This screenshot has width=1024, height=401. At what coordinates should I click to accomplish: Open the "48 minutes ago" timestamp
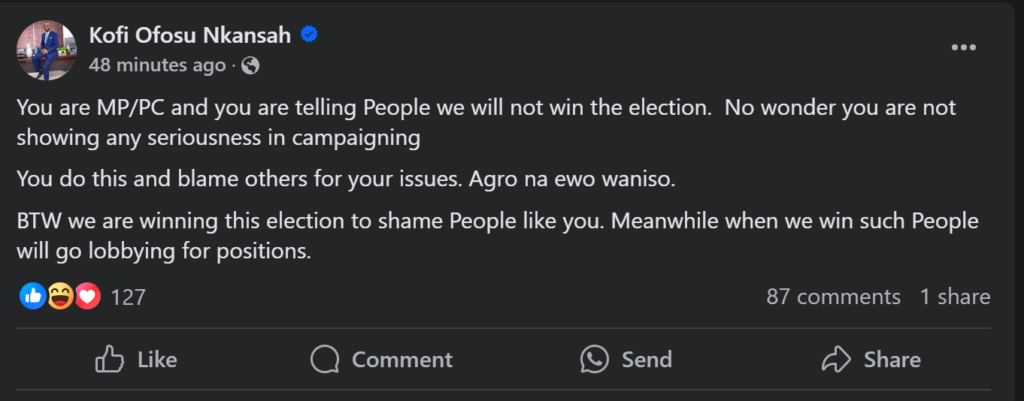click(x=157, y=66)
